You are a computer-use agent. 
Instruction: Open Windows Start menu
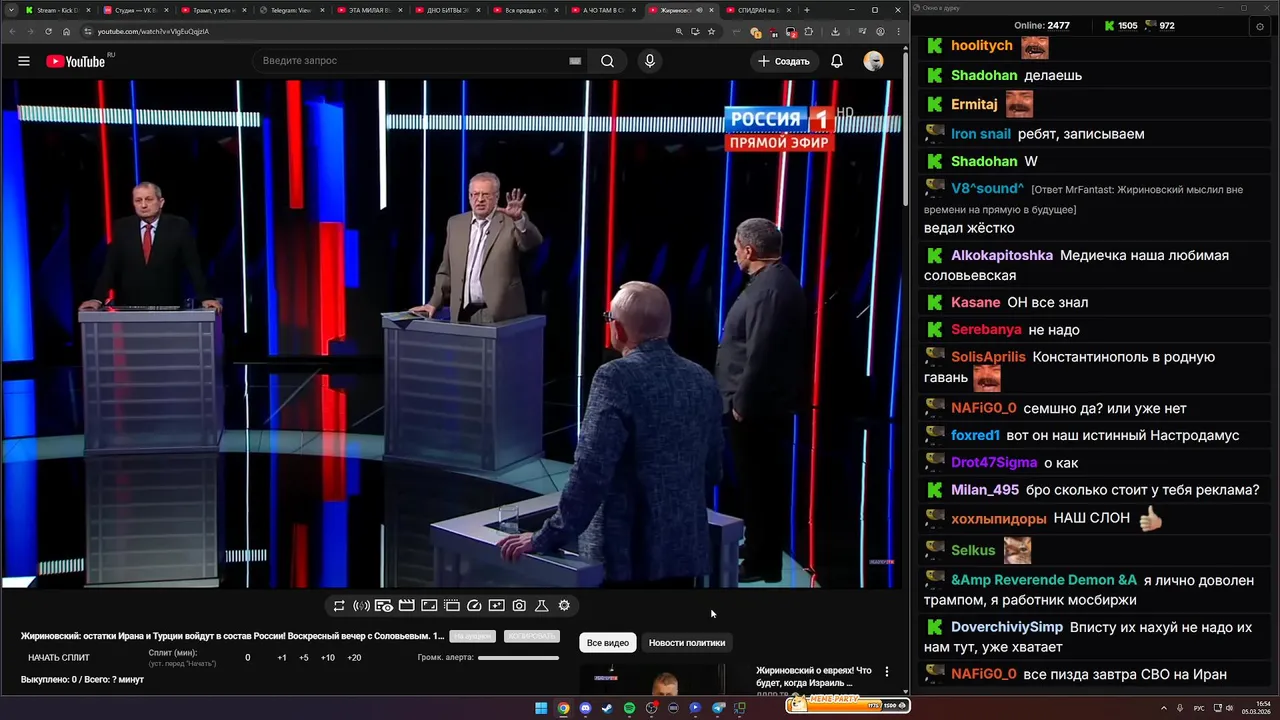click(541, 708)
